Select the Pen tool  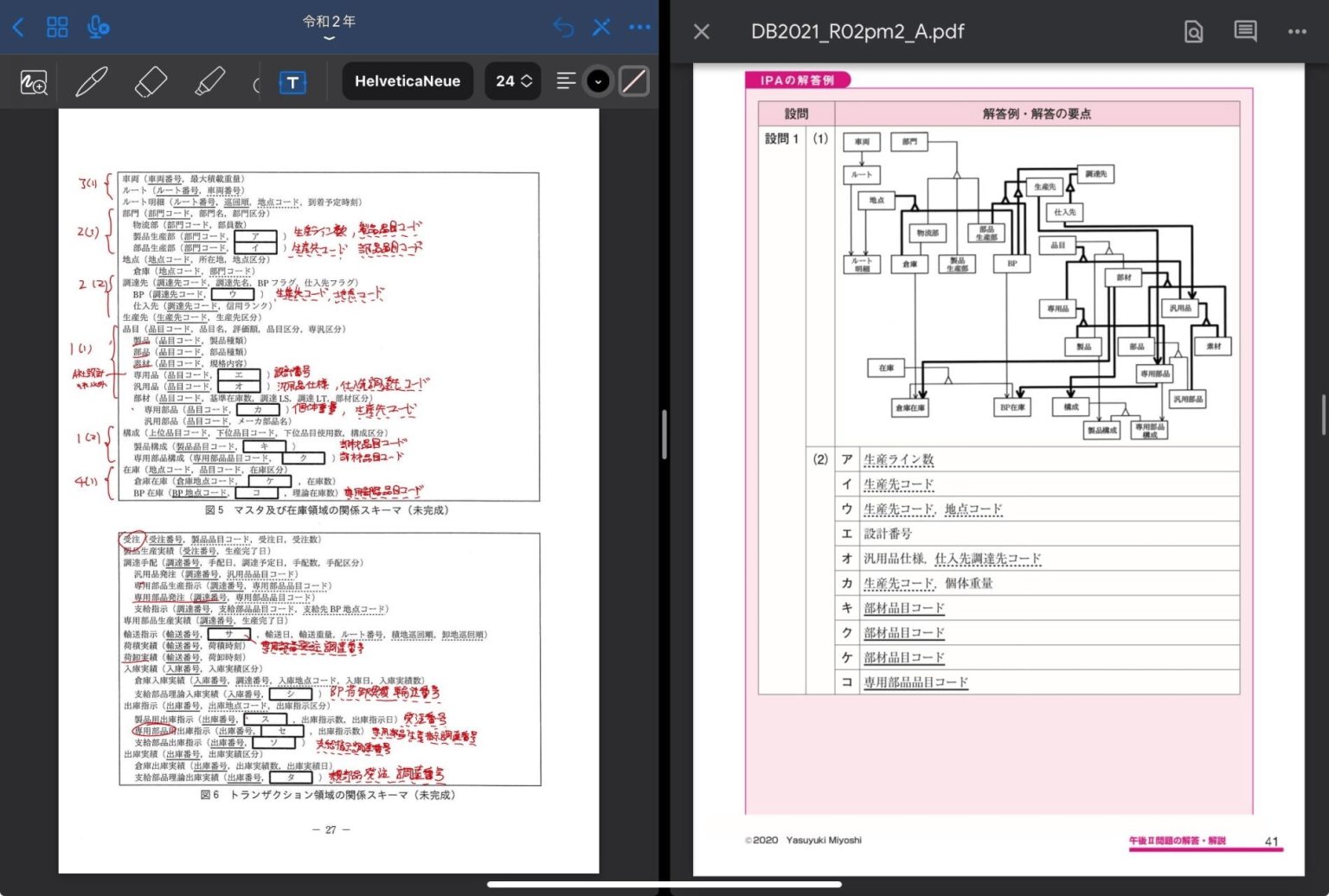(93, 80)
